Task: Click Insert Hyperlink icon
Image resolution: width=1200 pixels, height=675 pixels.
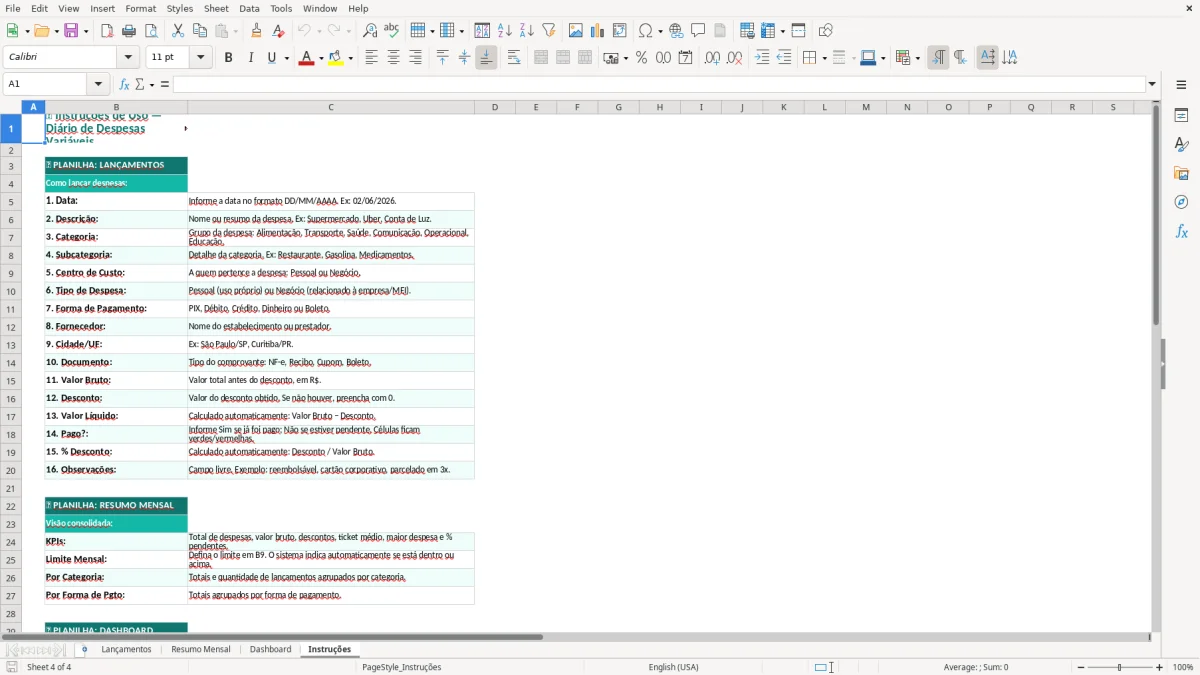Action: (x=677, y=31)
